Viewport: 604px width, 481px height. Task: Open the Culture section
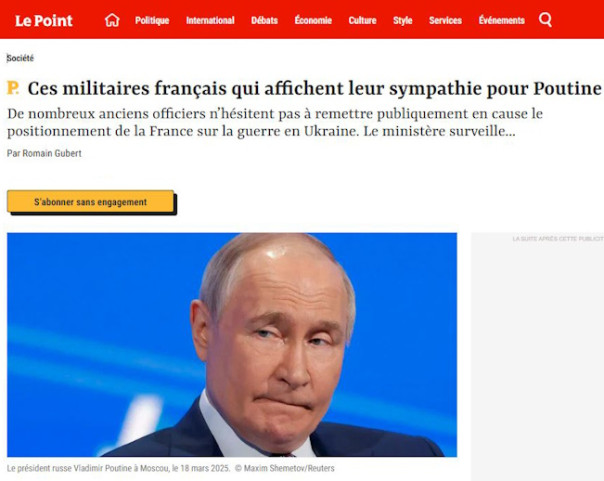(x=362, y=20)
